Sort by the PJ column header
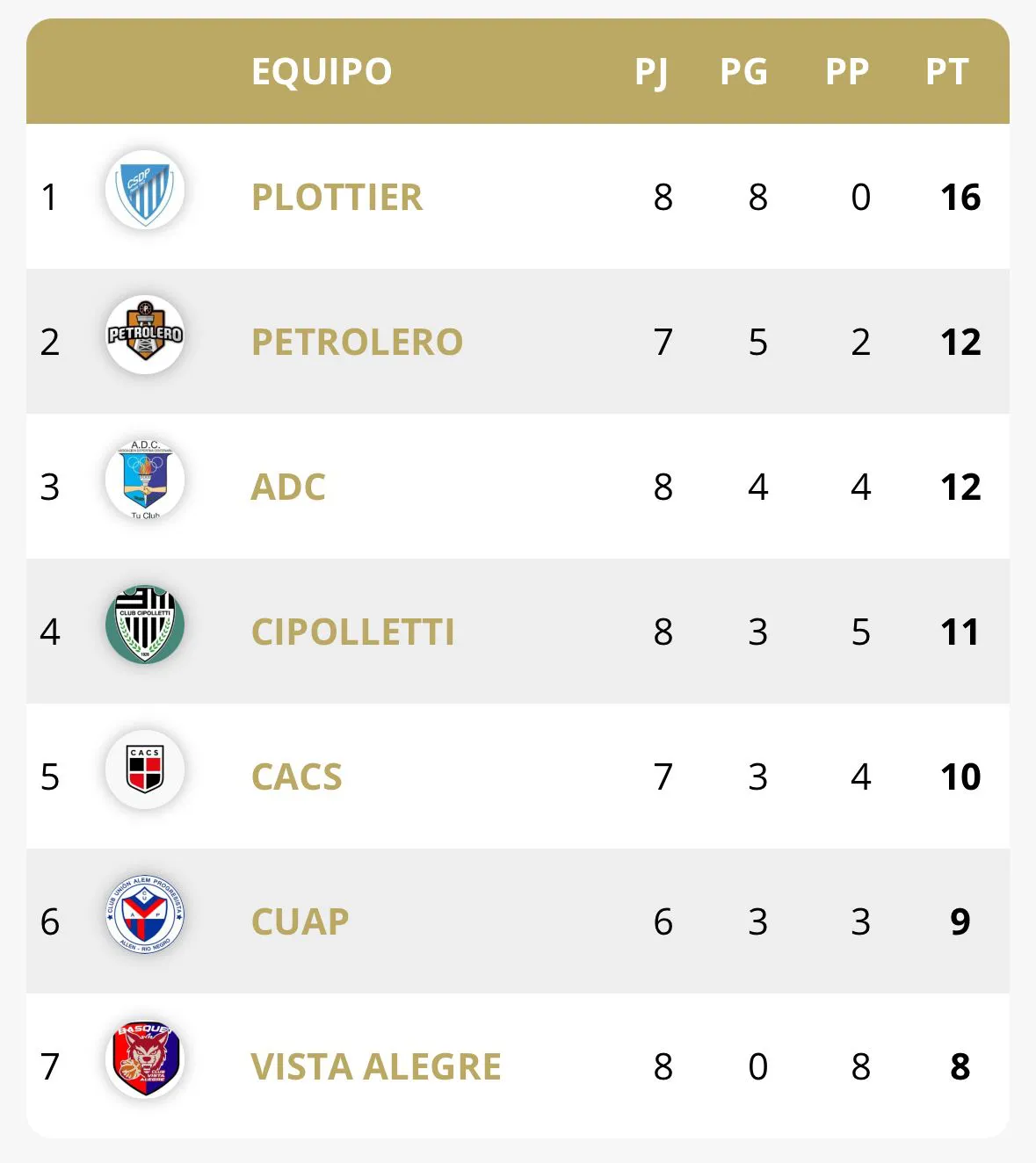 click(x=651, y=72)
